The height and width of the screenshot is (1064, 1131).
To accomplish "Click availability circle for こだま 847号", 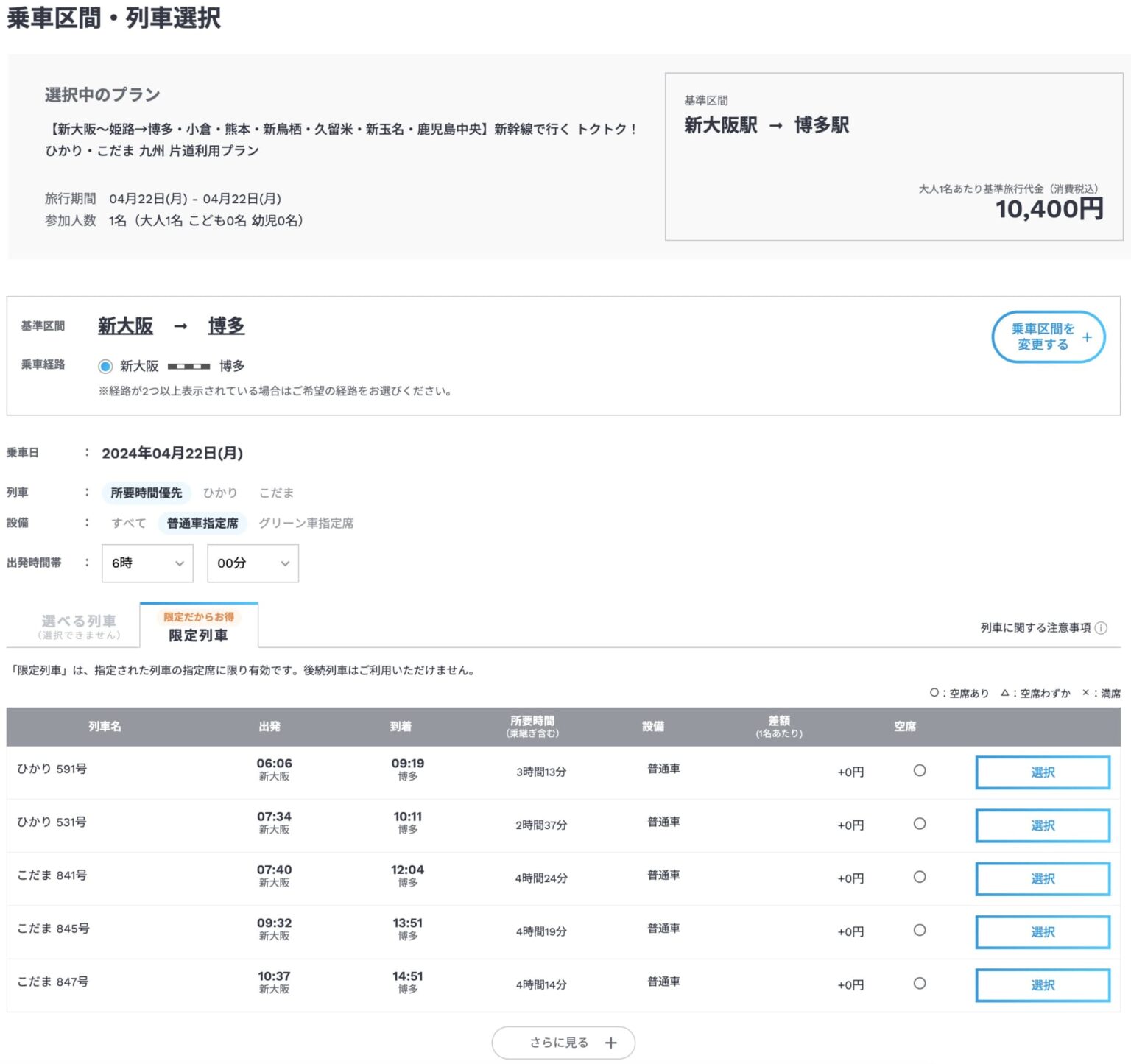I will click(920, 984).
